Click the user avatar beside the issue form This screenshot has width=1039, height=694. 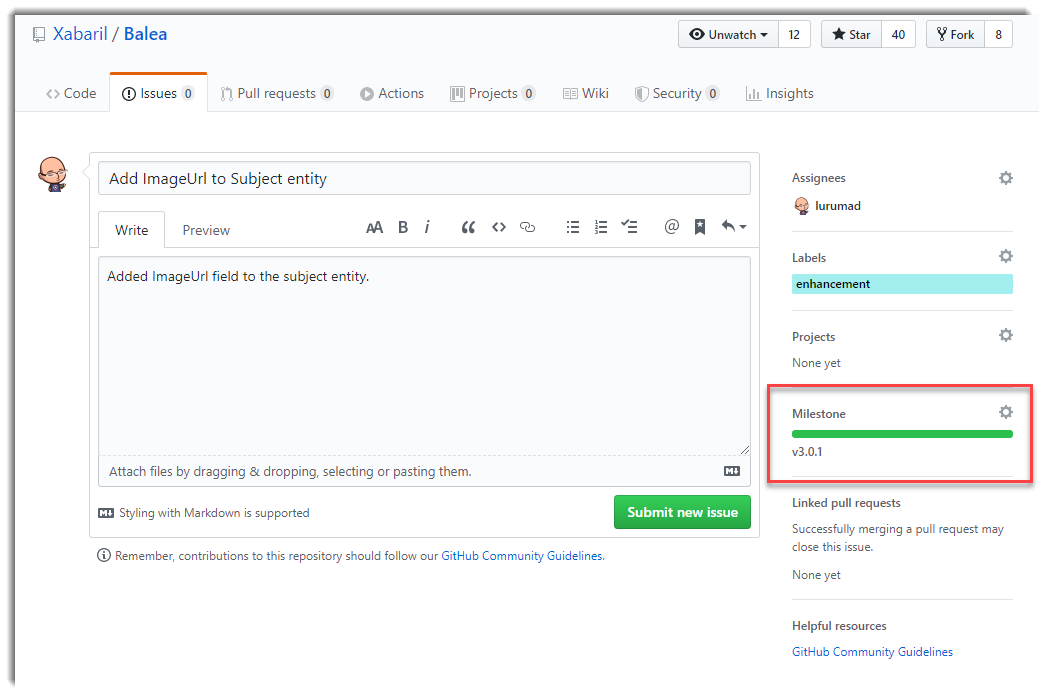53,174
